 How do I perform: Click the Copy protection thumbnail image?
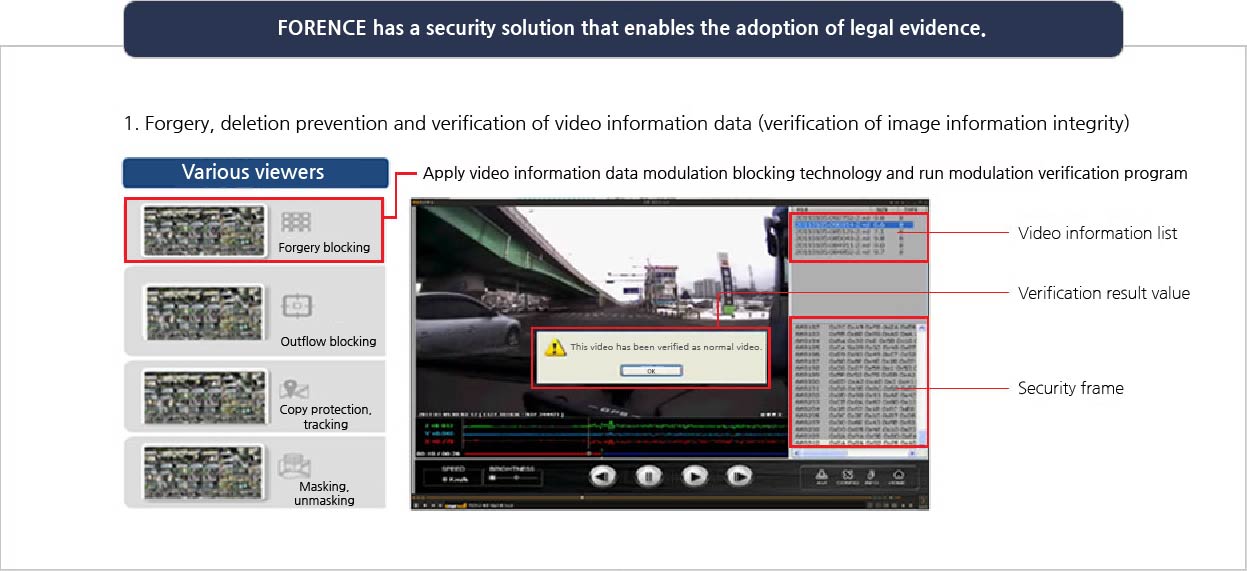205,397
